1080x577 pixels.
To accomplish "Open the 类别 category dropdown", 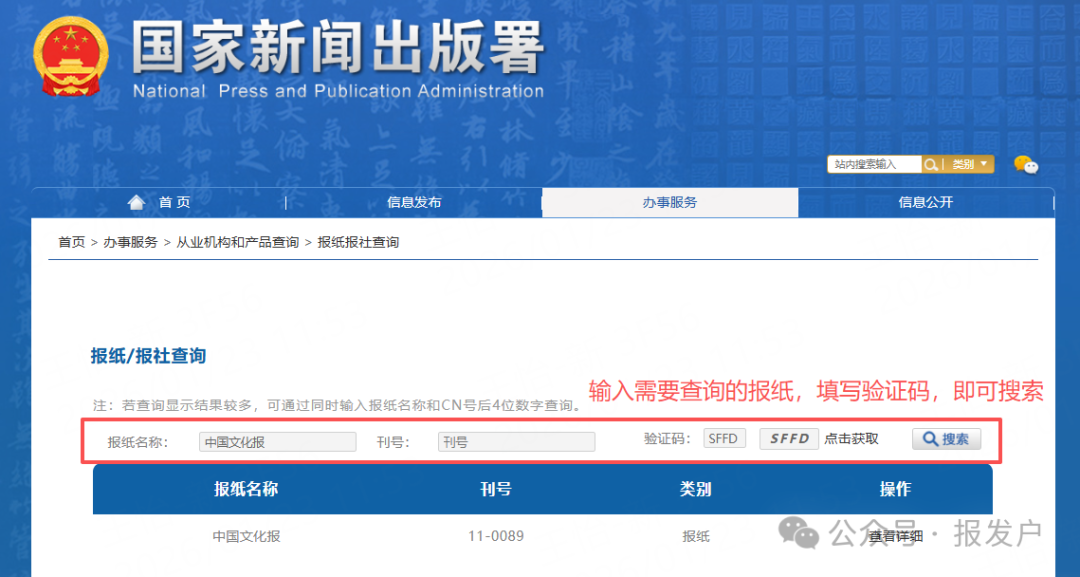I will point(964,164).
